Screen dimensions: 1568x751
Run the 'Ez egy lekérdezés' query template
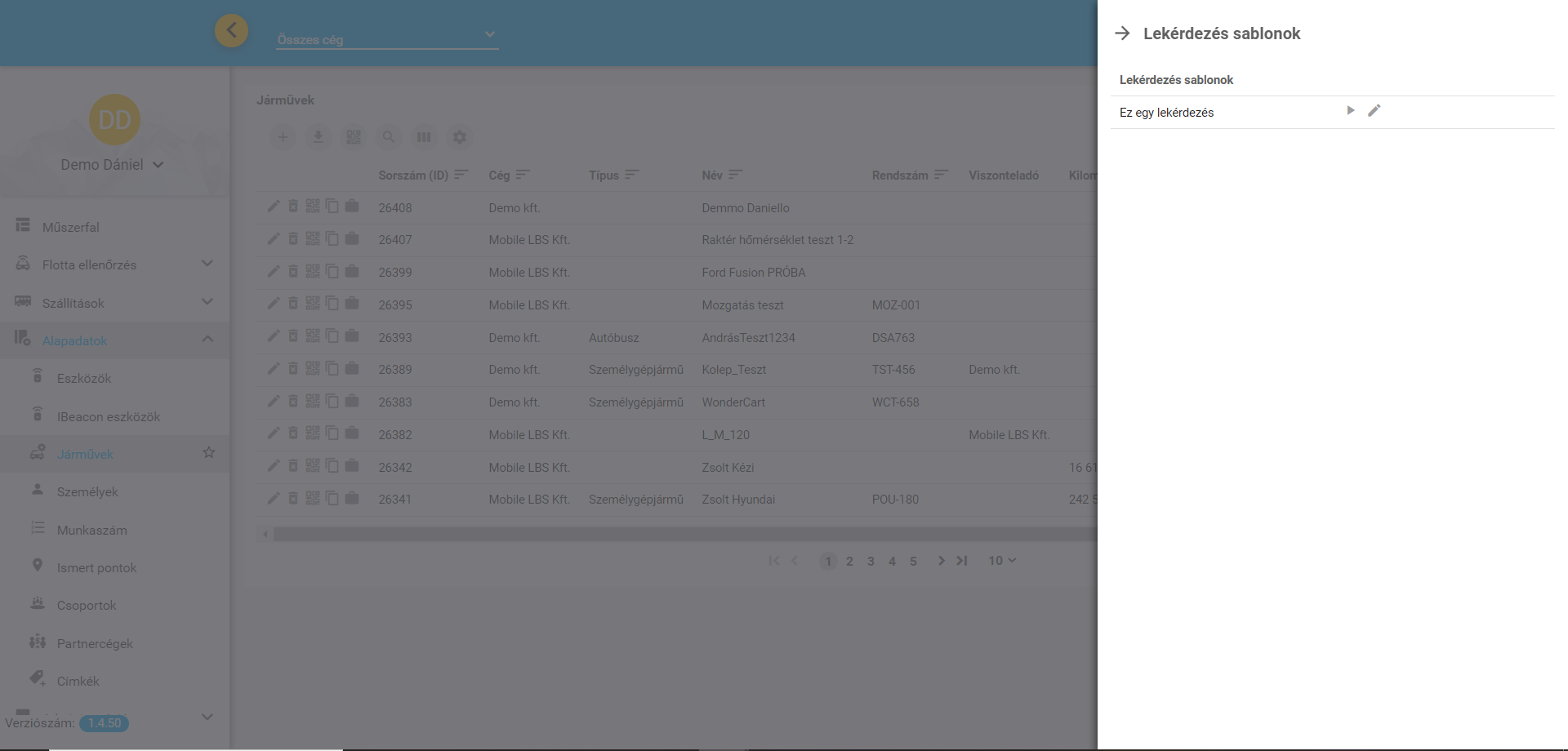coord(1350,111)
